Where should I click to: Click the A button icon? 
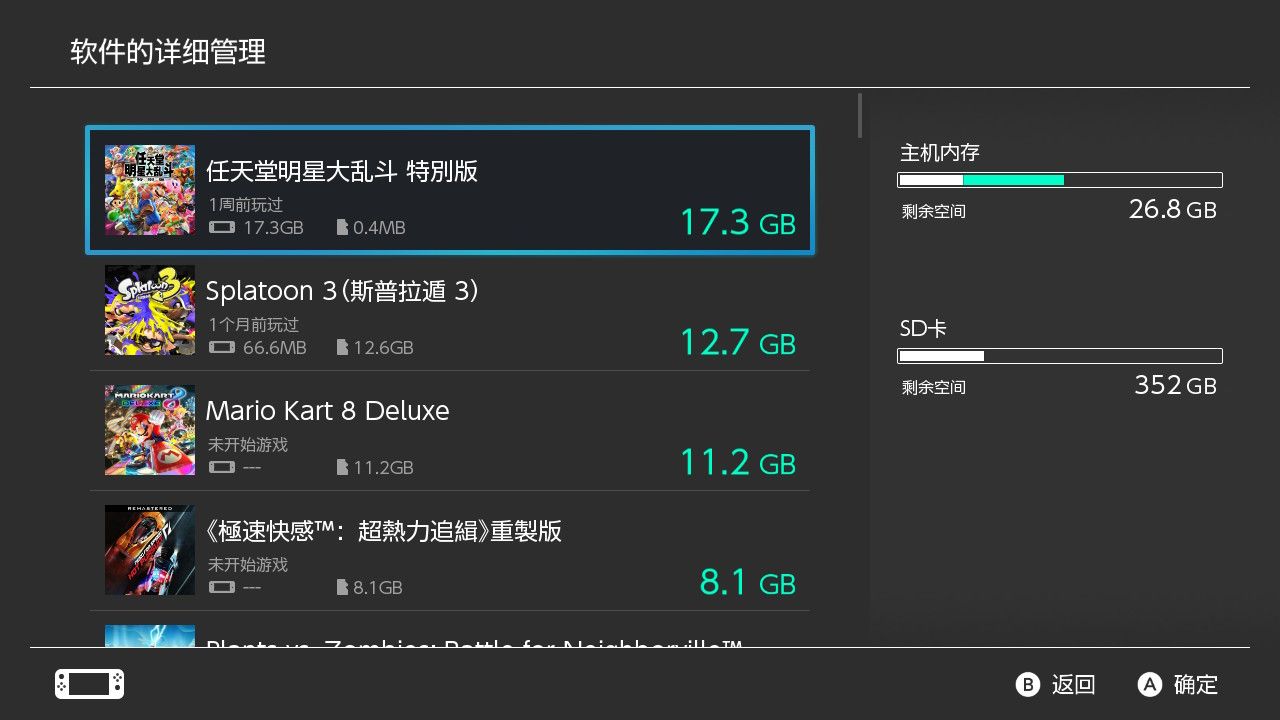[1150, 685]
